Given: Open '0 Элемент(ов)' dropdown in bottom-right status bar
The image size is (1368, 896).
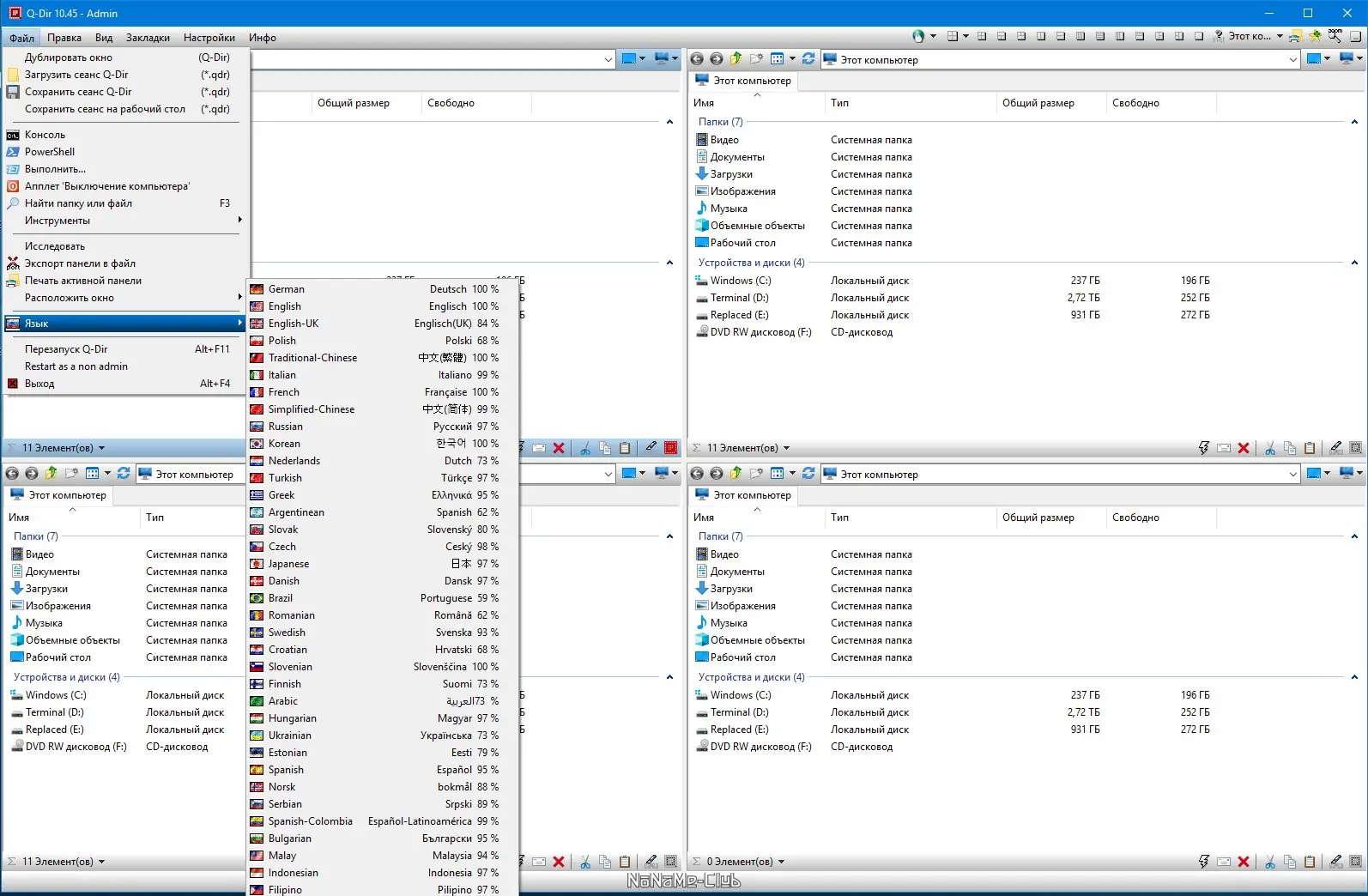Looking at the screenshot, I should click(x=781, y=862).
